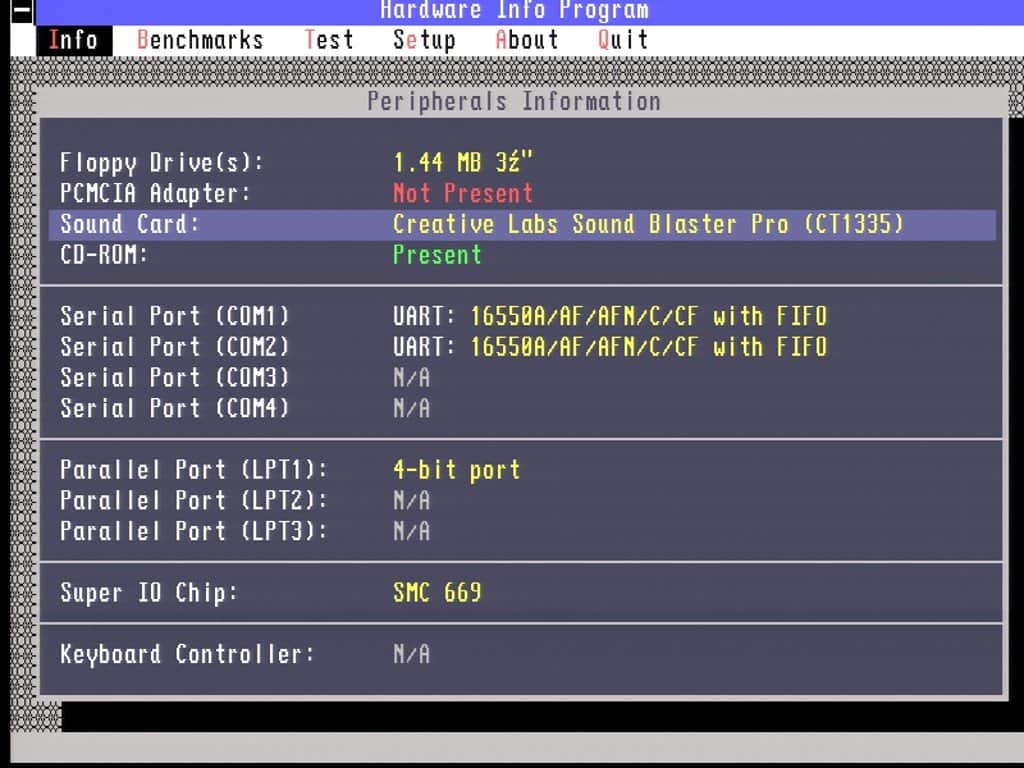Click the red Not Present value
This screenshot has width=1024, height=768.
pyautogui.click(x=463, y=193)
